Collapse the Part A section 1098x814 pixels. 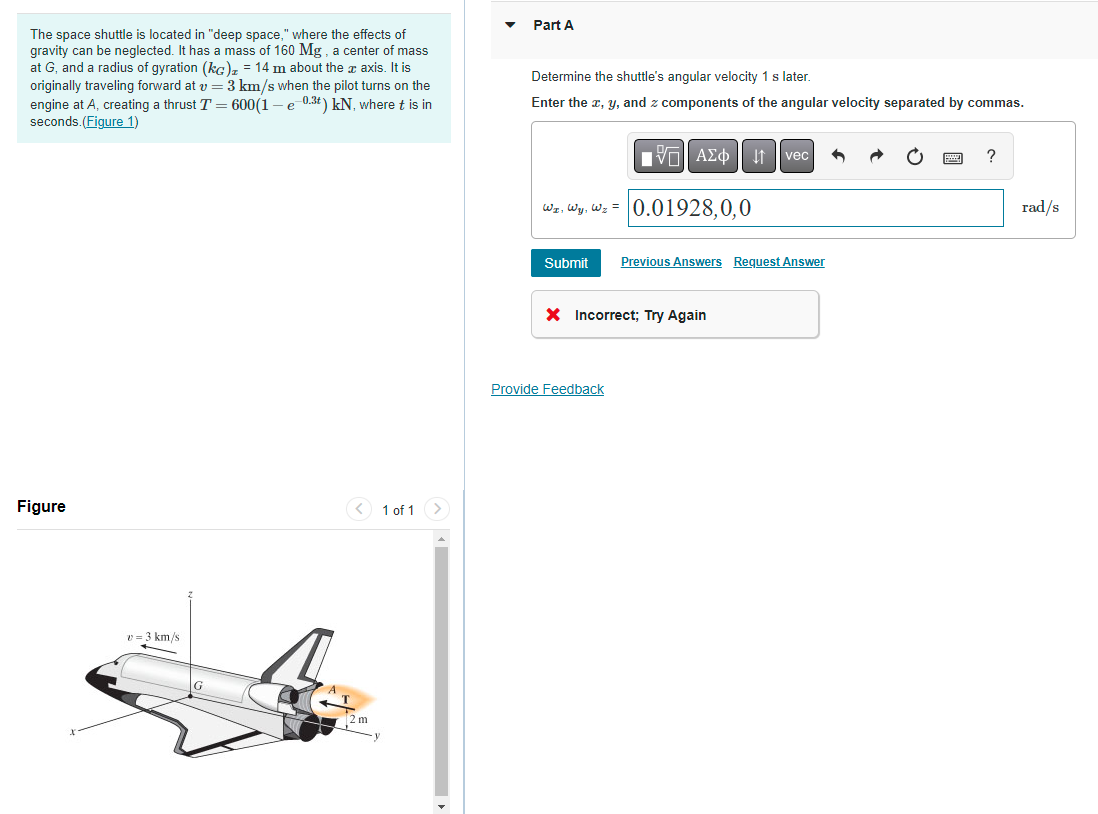pyautogui.click(x=510, y=24)
